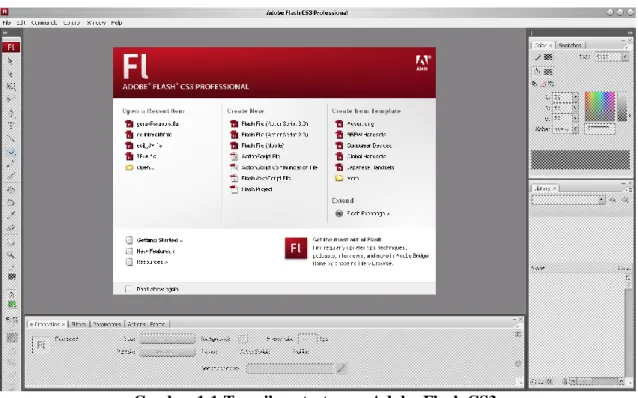Select the Line tool
This screenshot has height=398, width=638.
point(11,138)
